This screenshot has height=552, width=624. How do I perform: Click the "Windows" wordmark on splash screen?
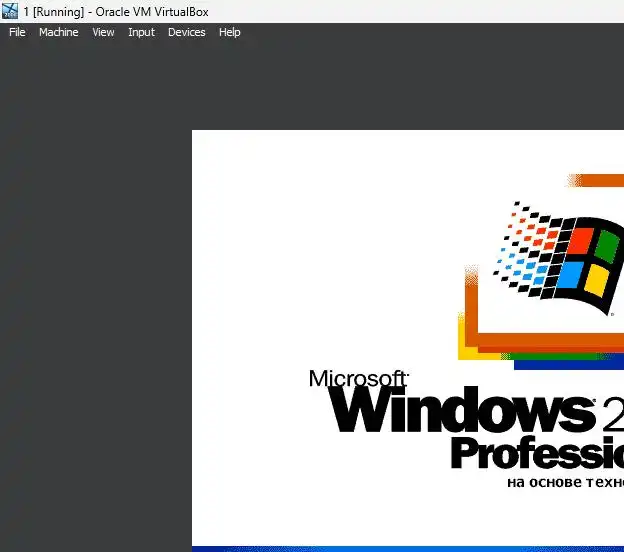tap(462, 409)
